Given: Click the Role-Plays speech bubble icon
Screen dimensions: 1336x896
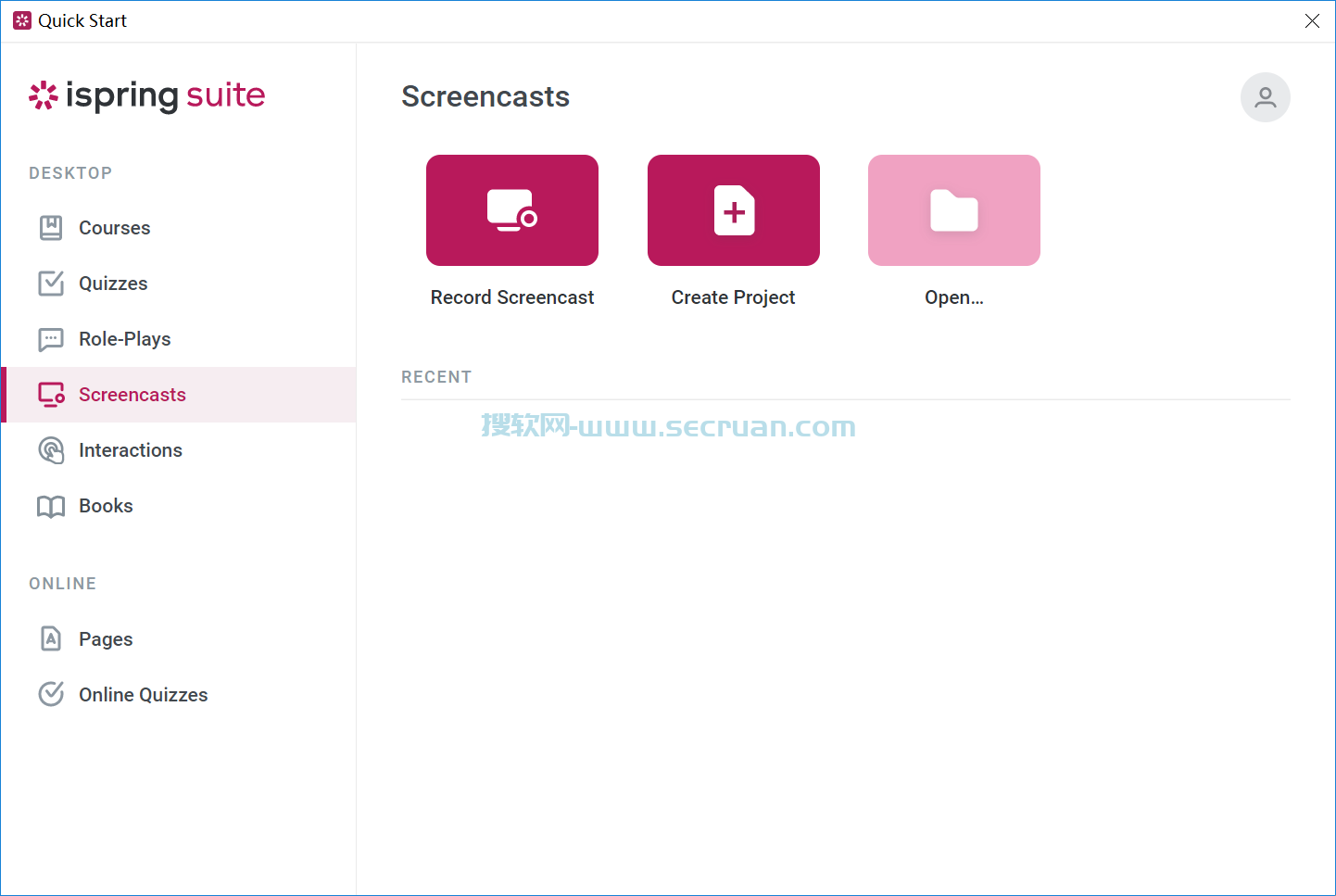Looking at the screenshot, I should click(x=51, y=339).
